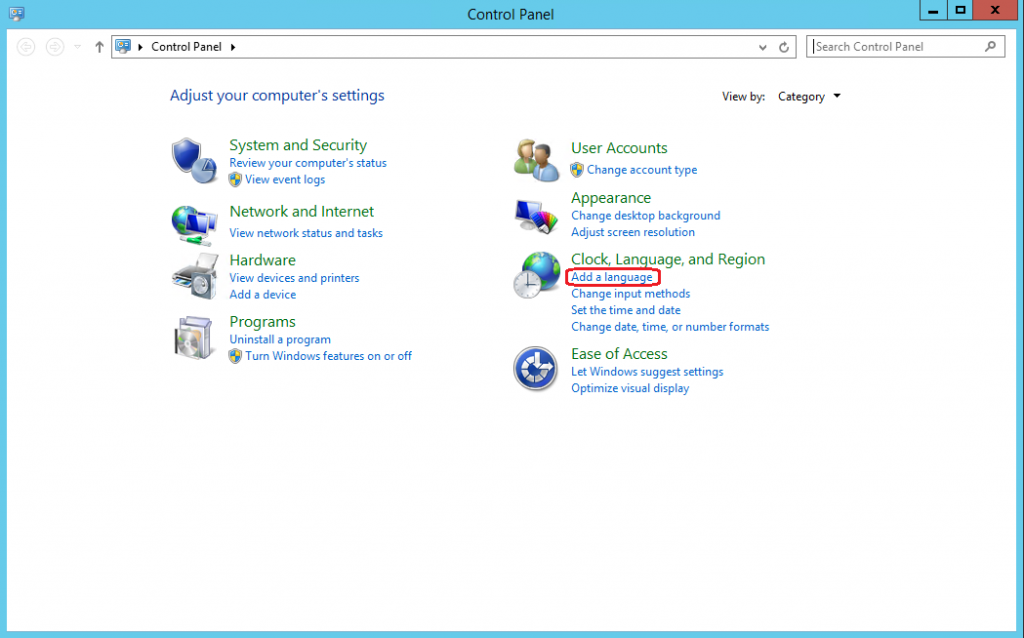
Task: Expand the arrow before Control Panel breadcrumb
Action: click(x=140, y=47)
